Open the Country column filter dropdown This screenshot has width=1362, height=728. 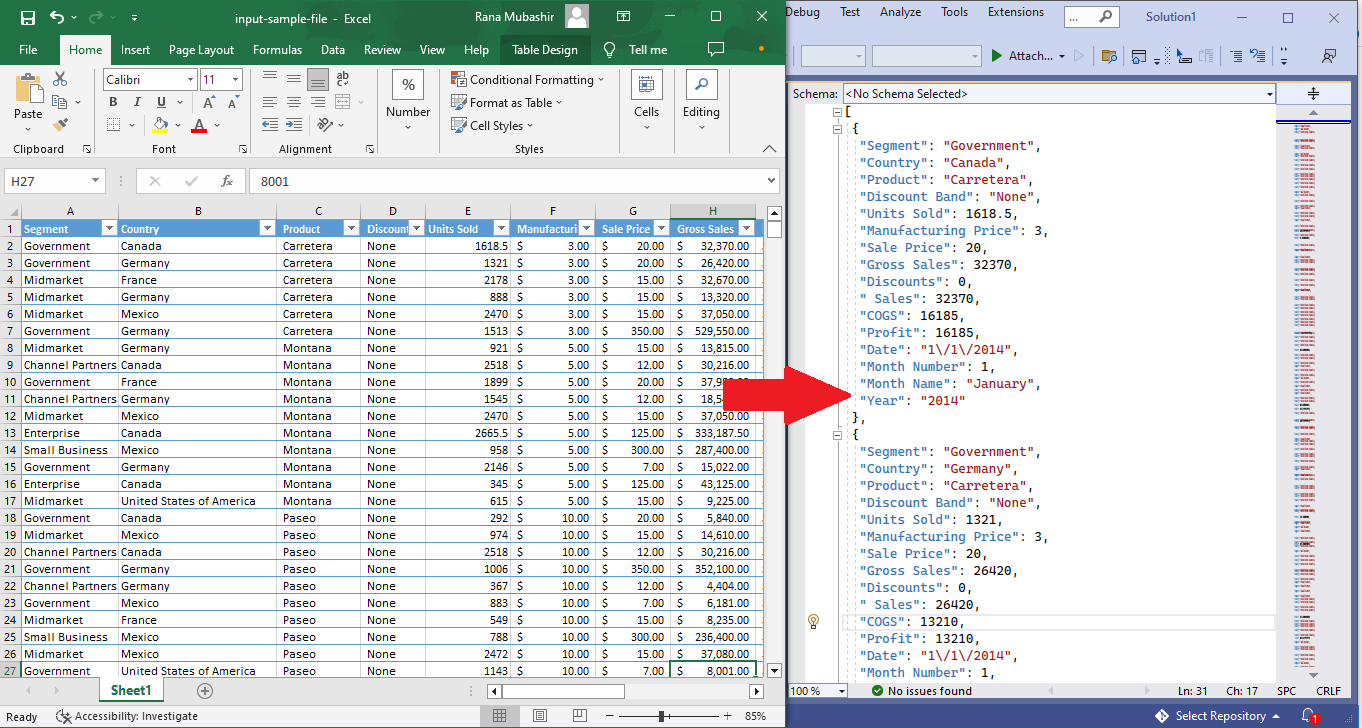267,228
